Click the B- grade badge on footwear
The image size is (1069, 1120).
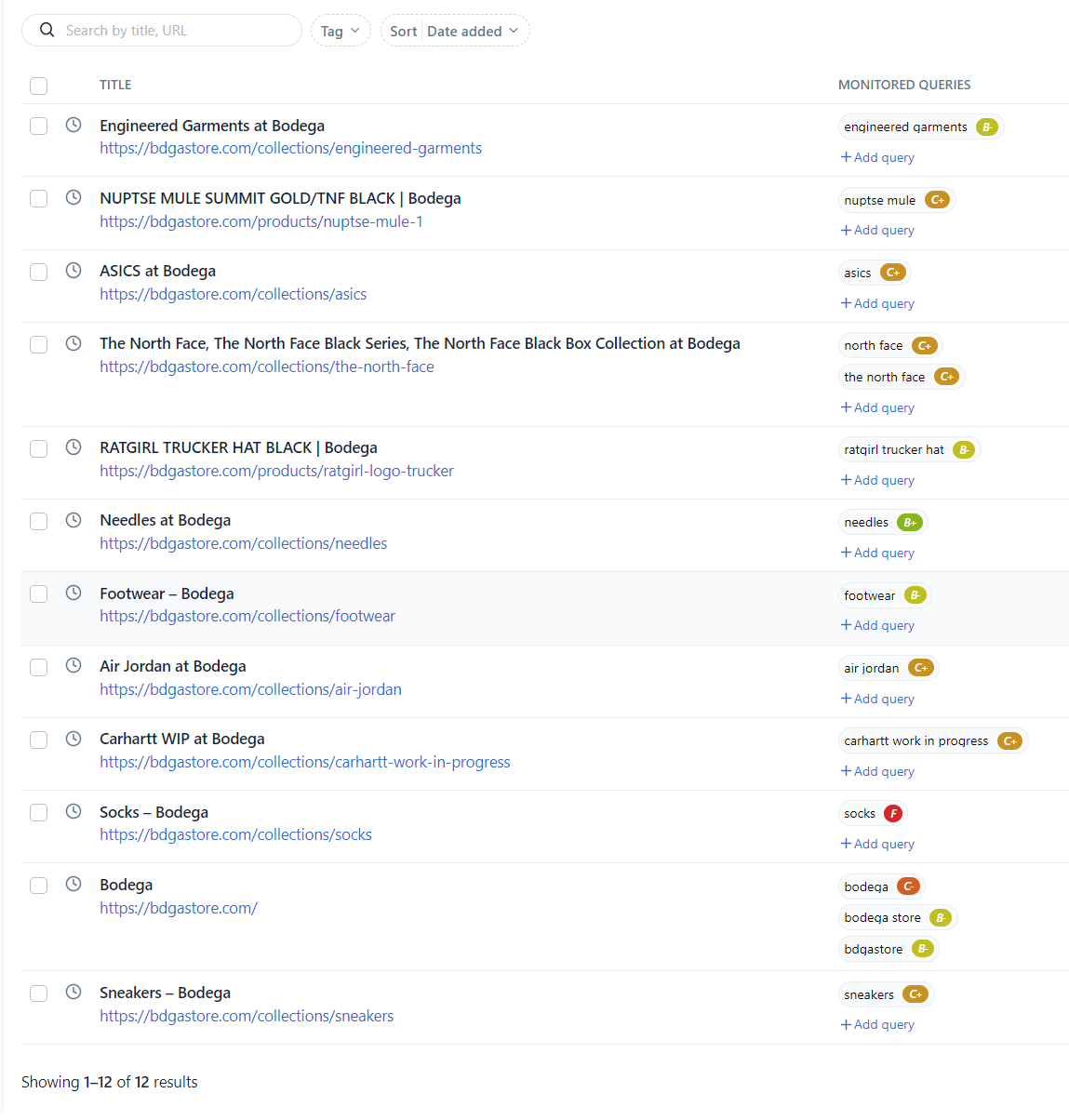(x=915, y=595)
